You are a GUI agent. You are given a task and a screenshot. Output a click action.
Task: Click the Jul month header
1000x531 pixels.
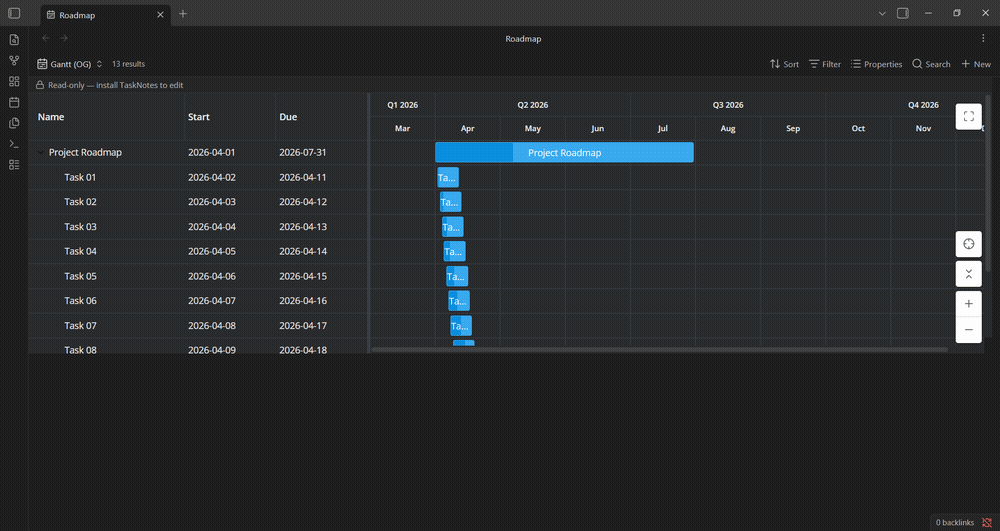pyautogui.click(x=663, y=128)
